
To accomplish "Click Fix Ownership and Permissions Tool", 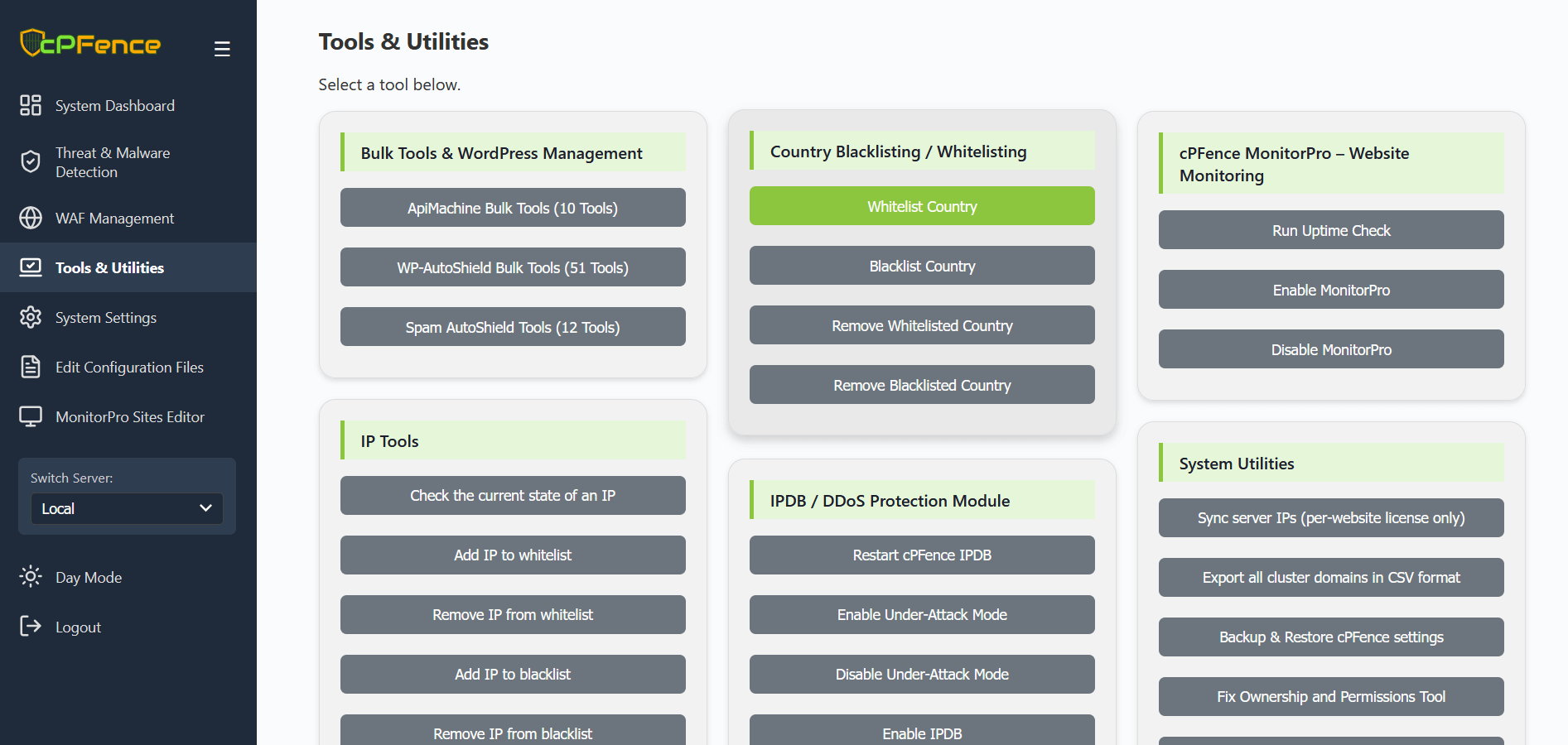I will 1331,696.
